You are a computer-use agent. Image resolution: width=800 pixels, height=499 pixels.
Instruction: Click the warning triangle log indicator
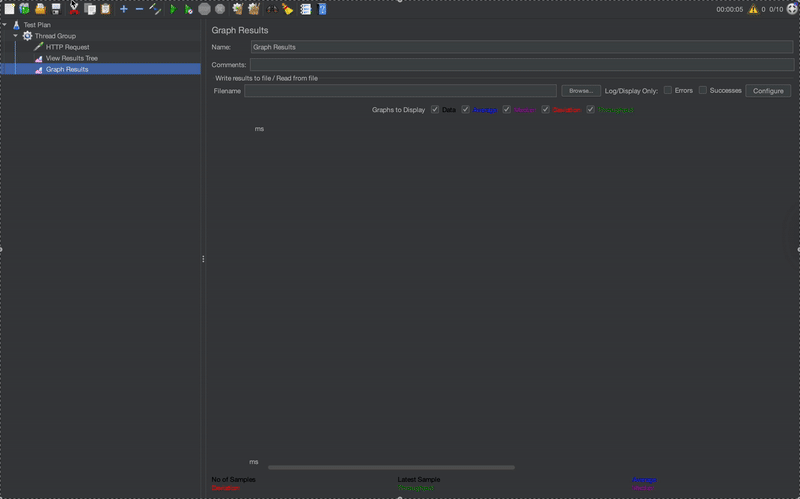[x=753, y=9]
